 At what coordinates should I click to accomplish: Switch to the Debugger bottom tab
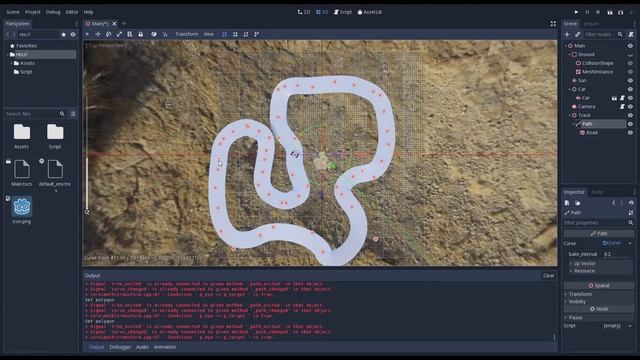tap(120, 347)
